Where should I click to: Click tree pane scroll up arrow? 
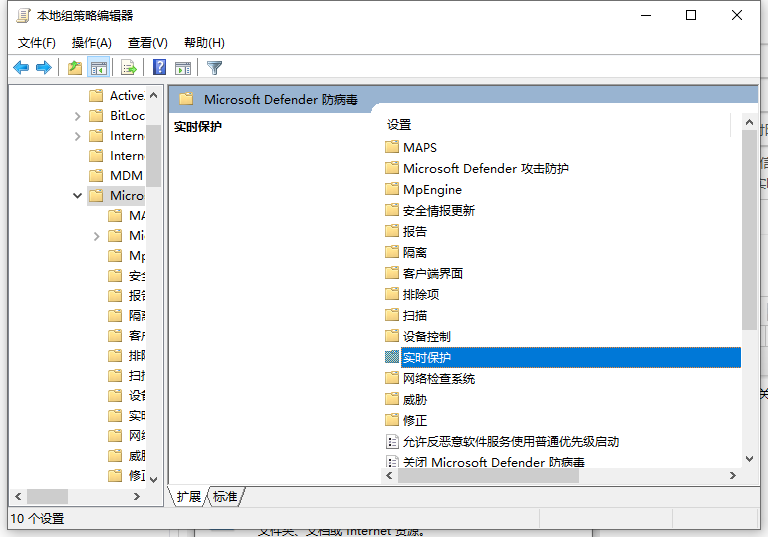tap(154, 95)
